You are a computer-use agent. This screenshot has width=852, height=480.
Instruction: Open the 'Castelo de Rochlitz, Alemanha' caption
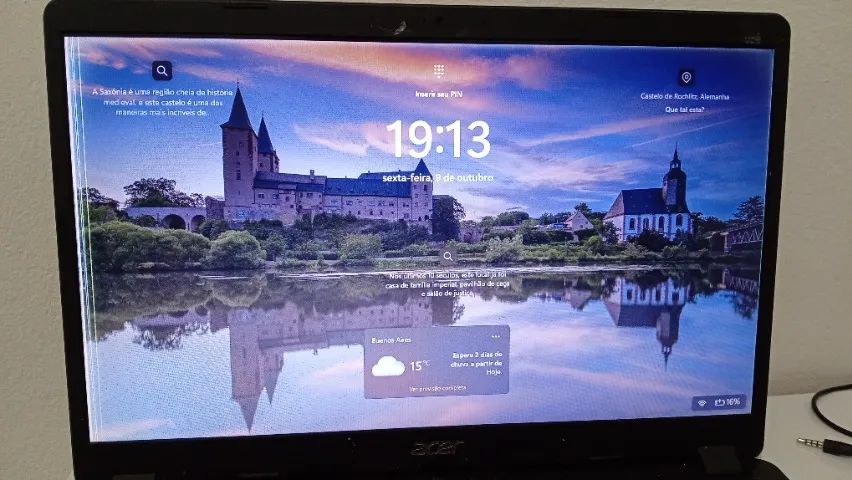[685, 97]
